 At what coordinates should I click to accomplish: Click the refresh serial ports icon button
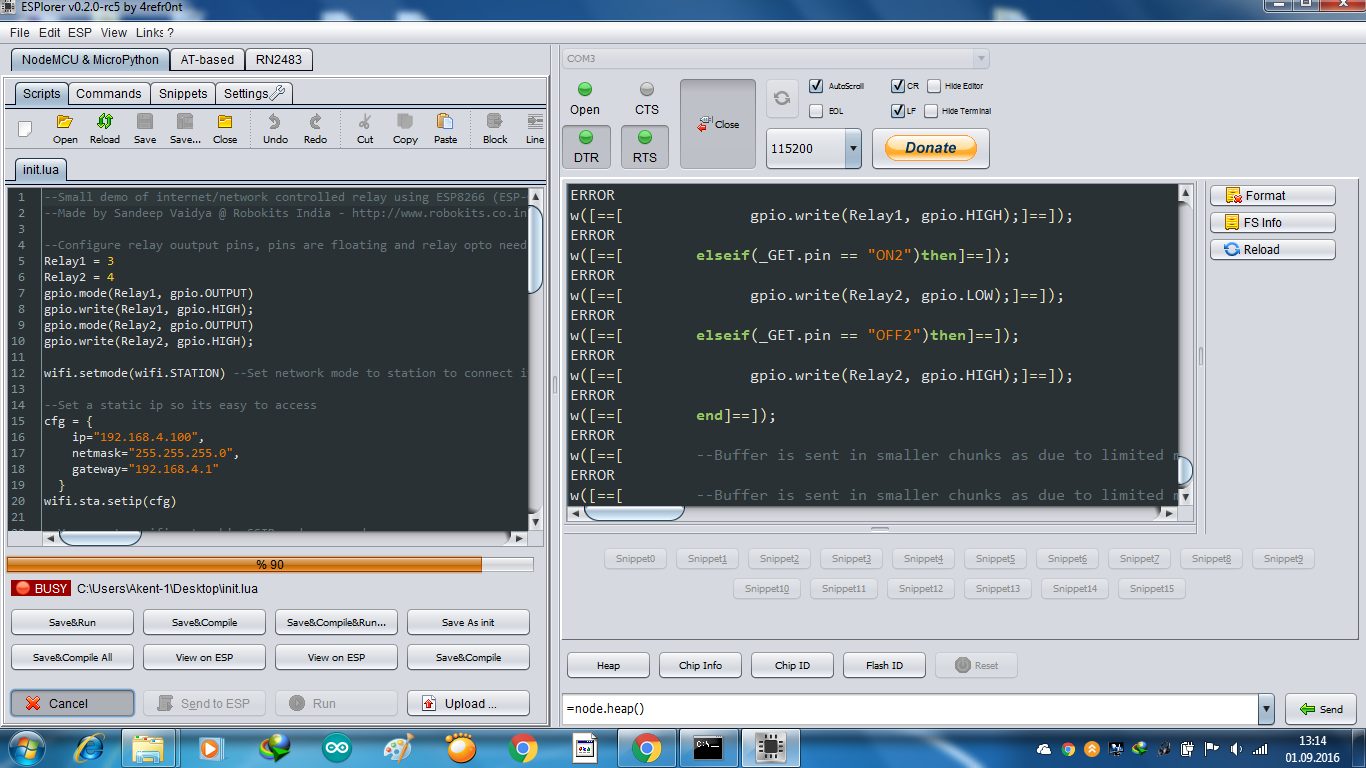(782, 98)
